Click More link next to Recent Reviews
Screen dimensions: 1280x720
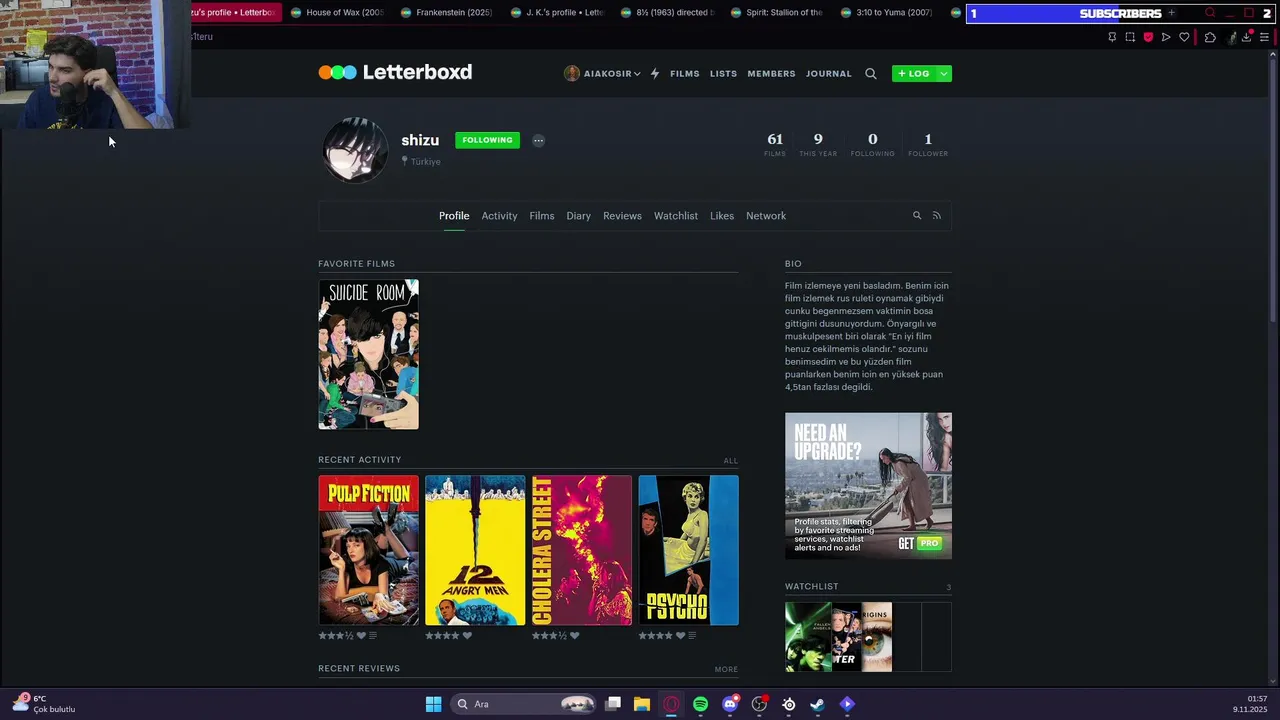pos(726,669)
